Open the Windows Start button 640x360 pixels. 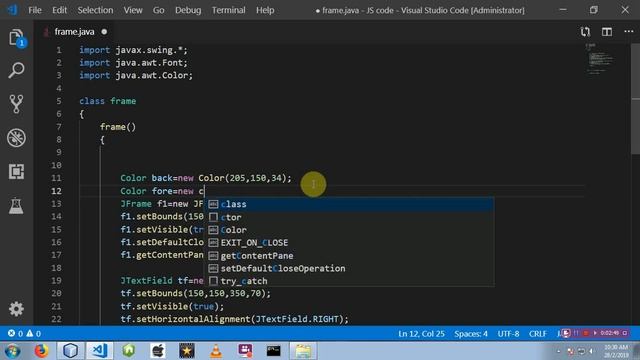coord(13,351)
